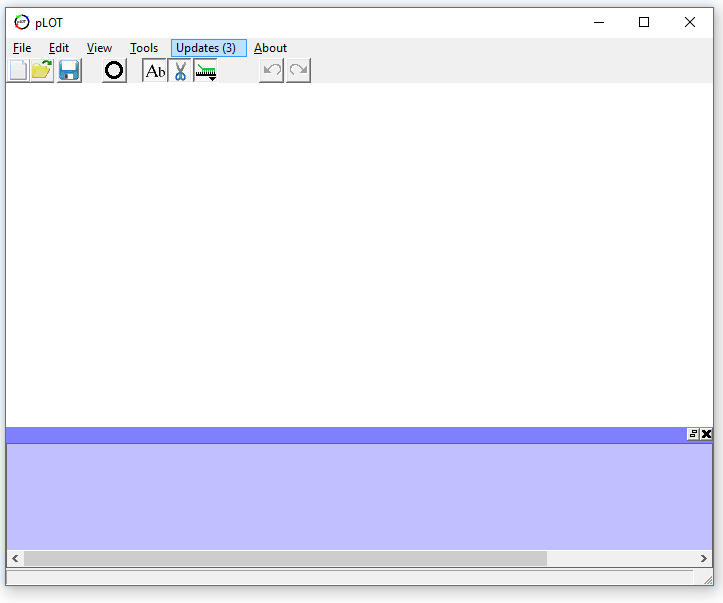Click the redo arrow button
The image size is (723, 603).
click(298, 70)
